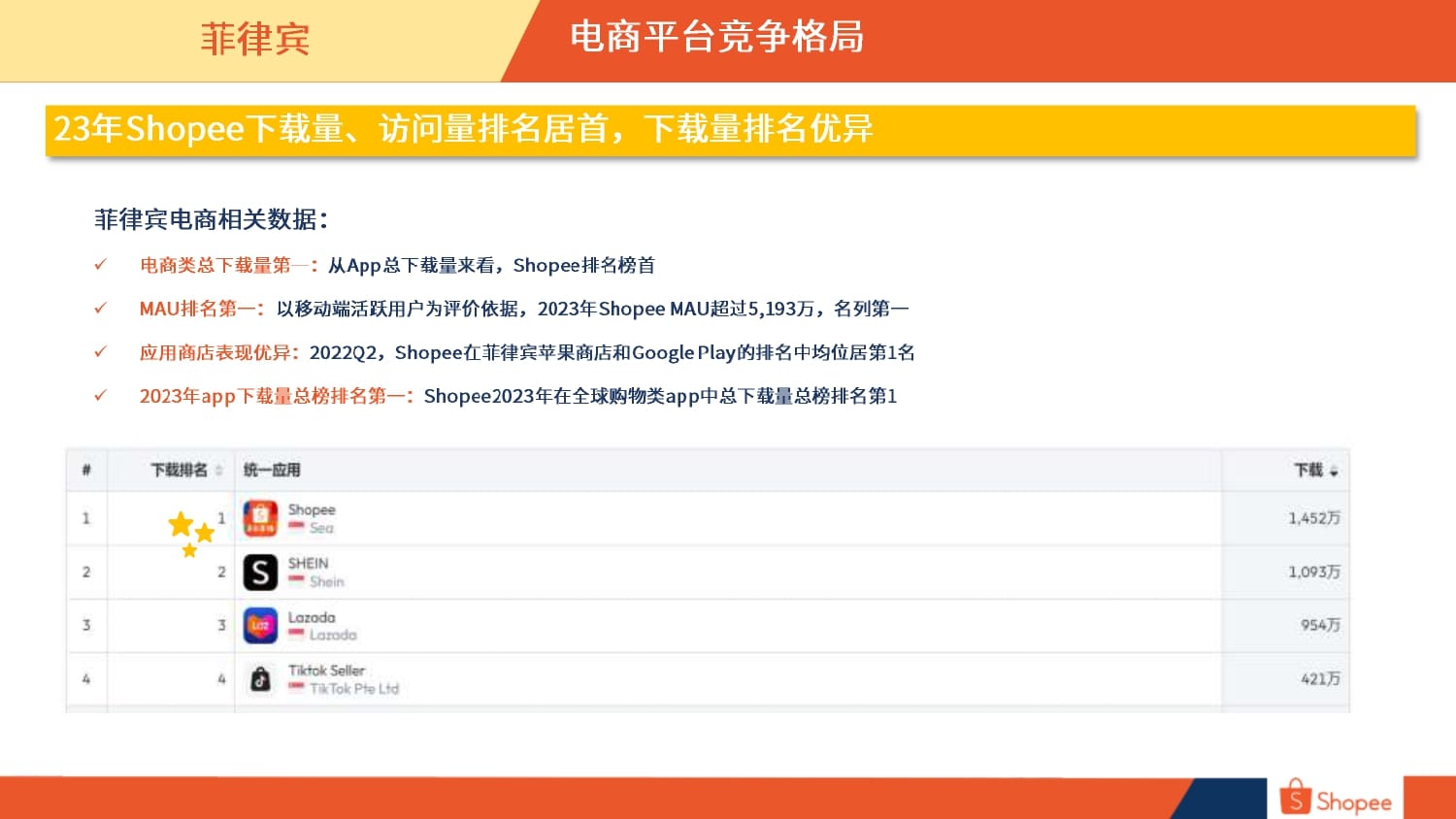Click the Shopee app icon in row 1
Viewport: 1456px width, 819px height.
(260, 518)
